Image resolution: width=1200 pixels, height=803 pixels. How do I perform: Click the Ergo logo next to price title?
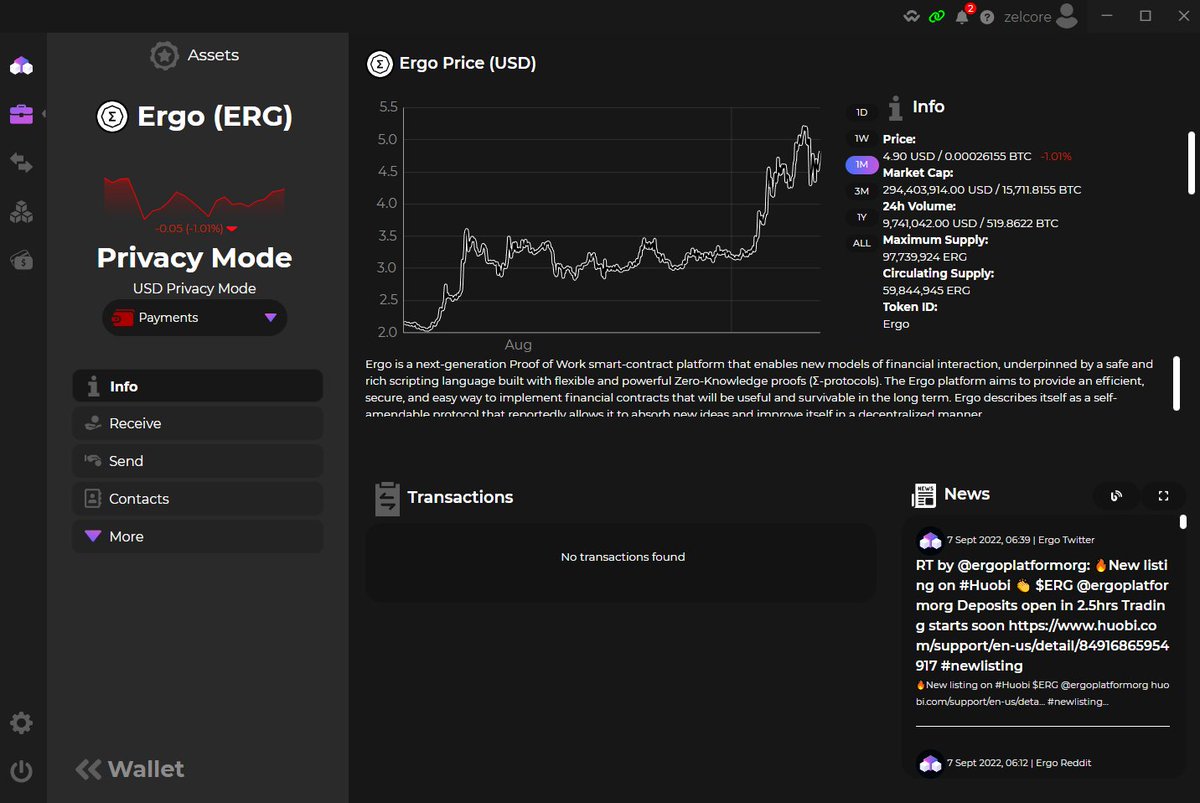379,64
